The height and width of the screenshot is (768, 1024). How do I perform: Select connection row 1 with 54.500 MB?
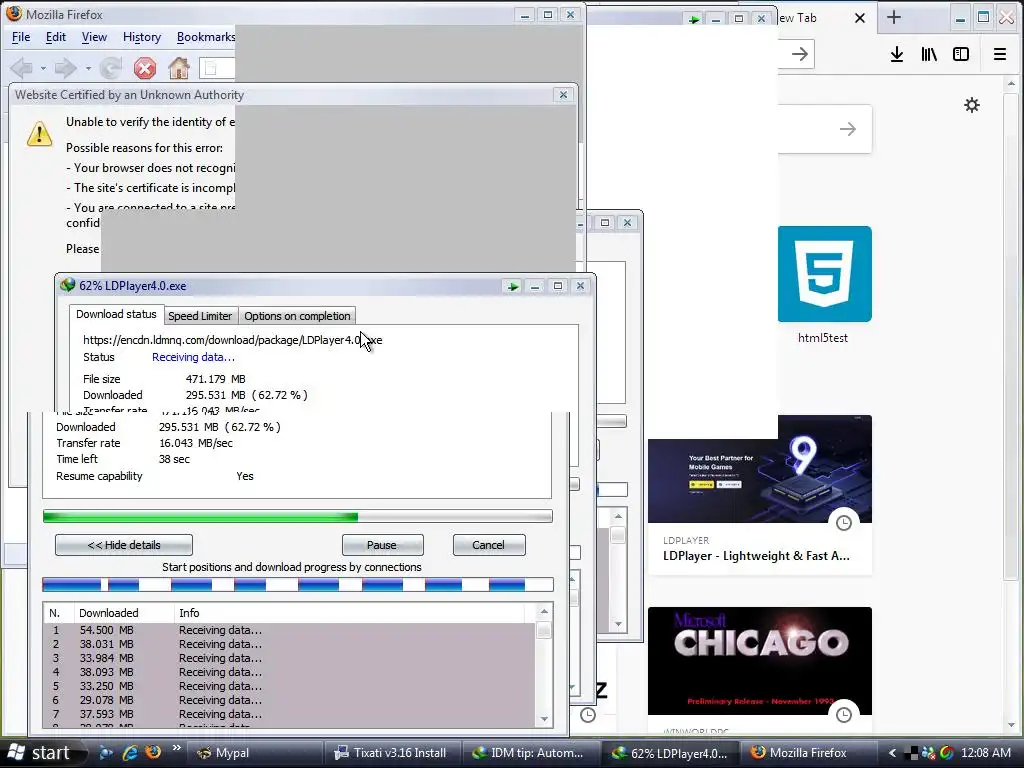click(289, 630)
